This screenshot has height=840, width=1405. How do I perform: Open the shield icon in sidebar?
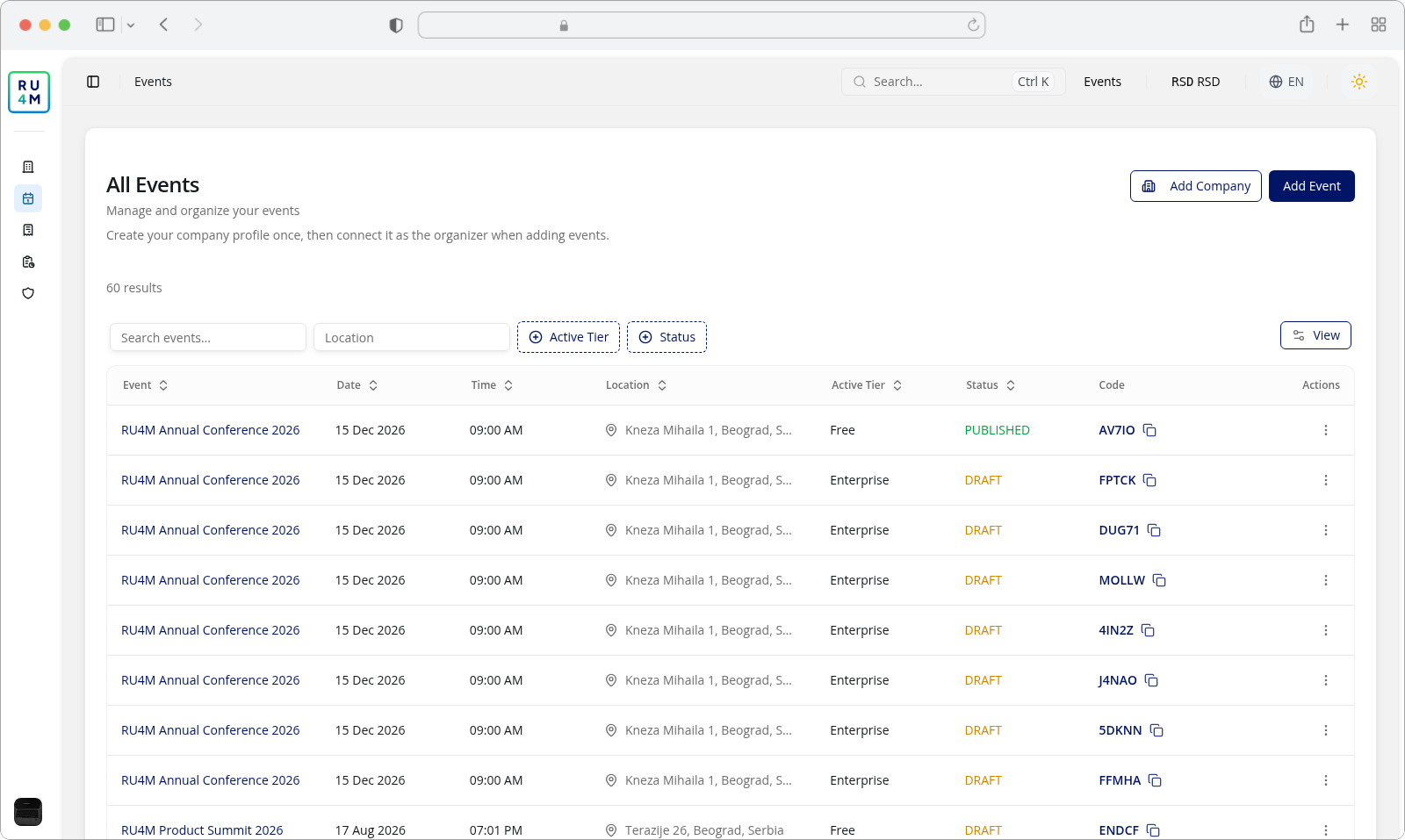tap(28, 293)
